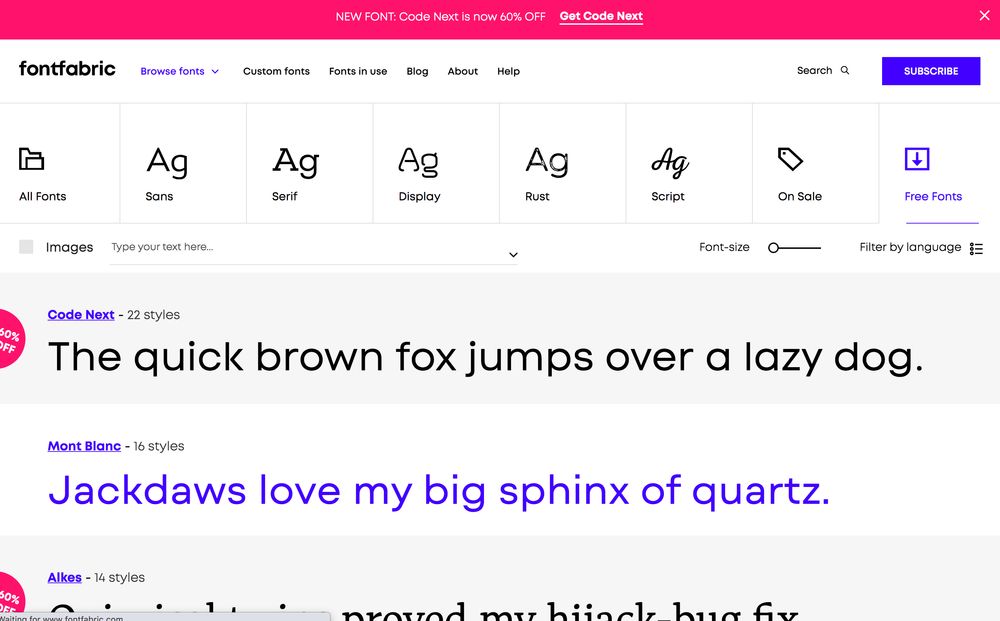Open Filter by language list icon
The width and height of the screenshot is (1000, 621).
976,248
